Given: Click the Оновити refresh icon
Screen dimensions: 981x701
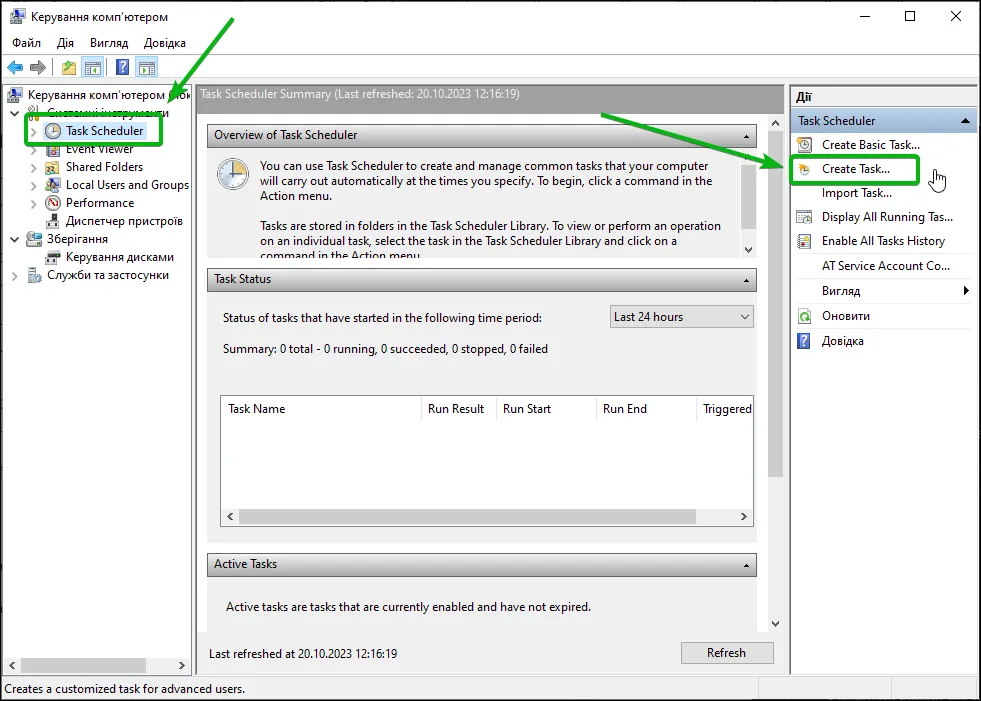Looking at the screenshot, I should pos(804,316).
